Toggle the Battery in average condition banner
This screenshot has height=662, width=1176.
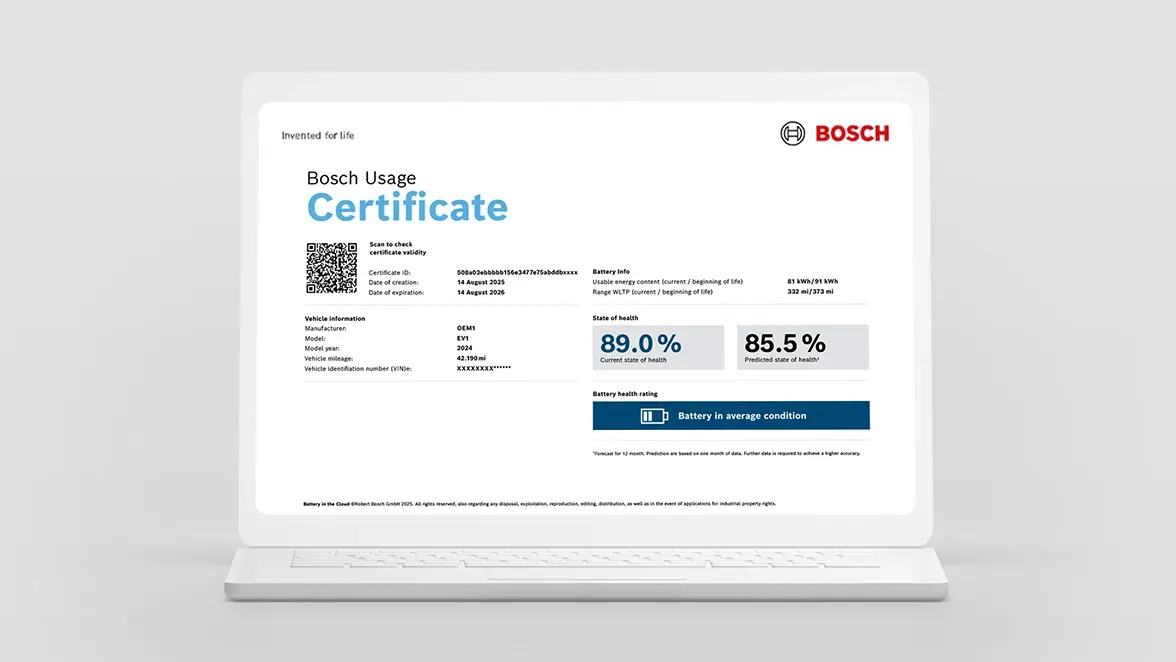731,414
